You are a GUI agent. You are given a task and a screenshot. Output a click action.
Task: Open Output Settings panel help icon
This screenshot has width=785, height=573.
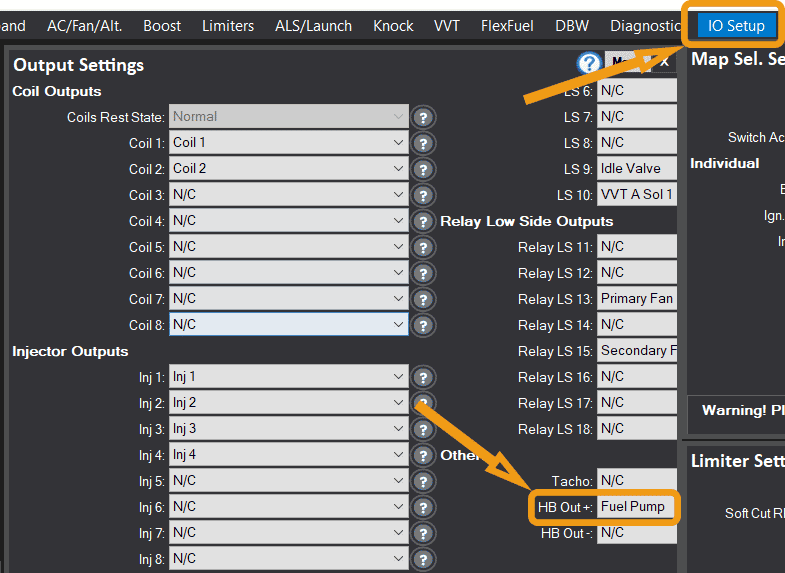point(589,63)
